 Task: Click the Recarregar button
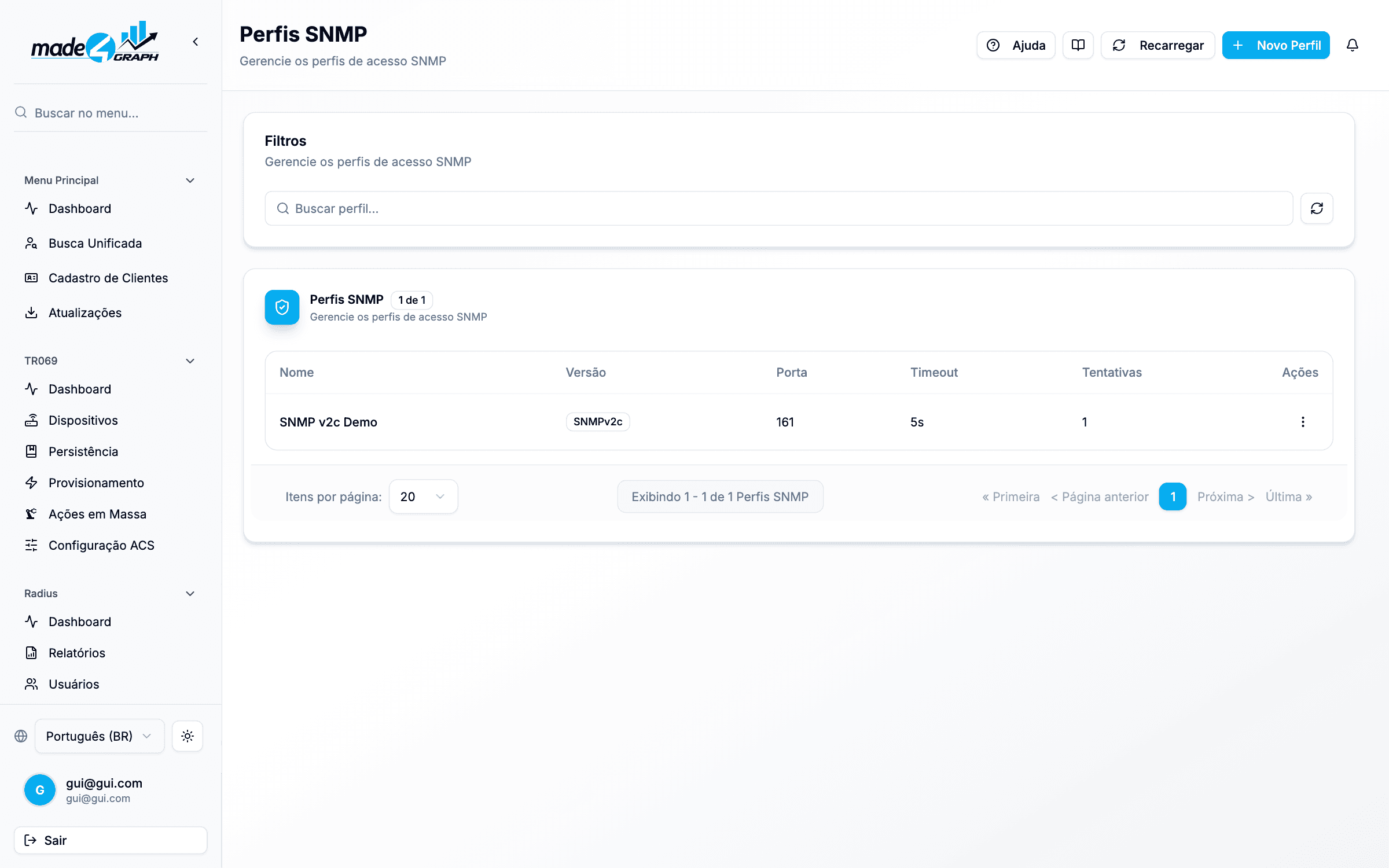[x=1157, y=45]
